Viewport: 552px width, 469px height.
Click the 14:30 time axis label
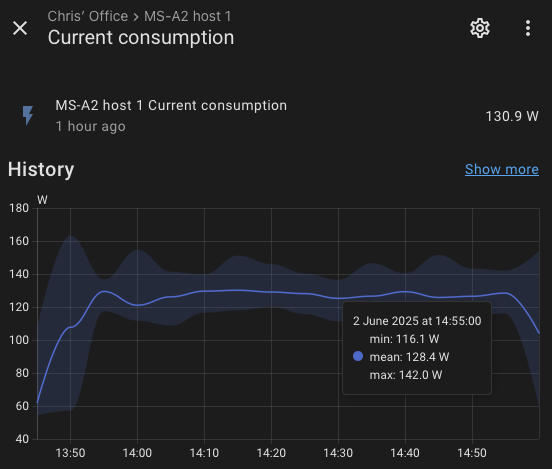click(338, 453)
